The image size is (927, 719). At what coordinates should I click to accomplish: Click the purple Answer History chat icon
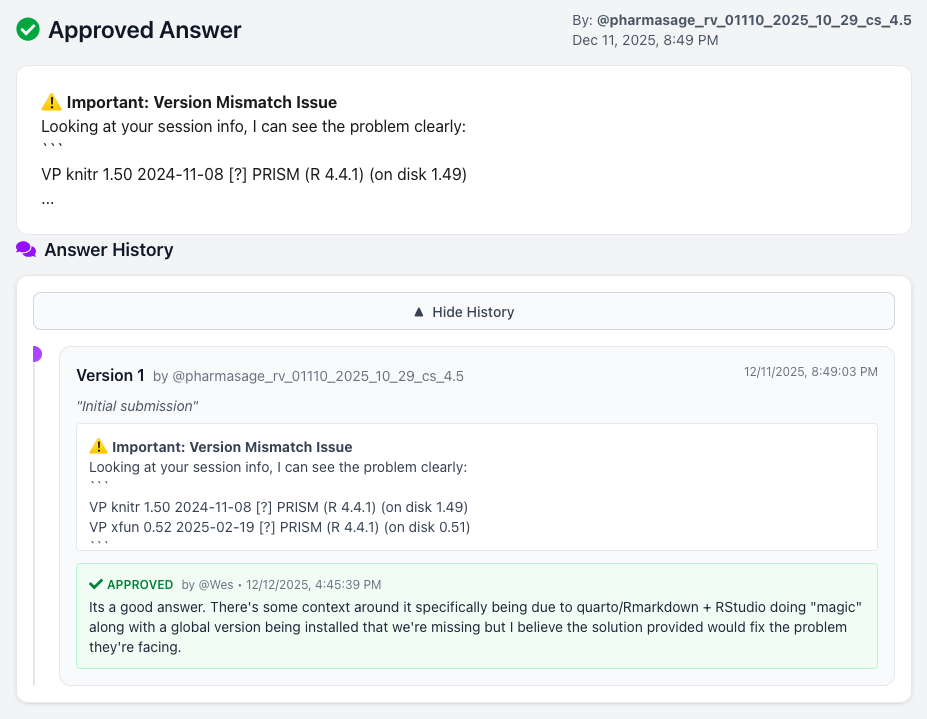[26, 250]
